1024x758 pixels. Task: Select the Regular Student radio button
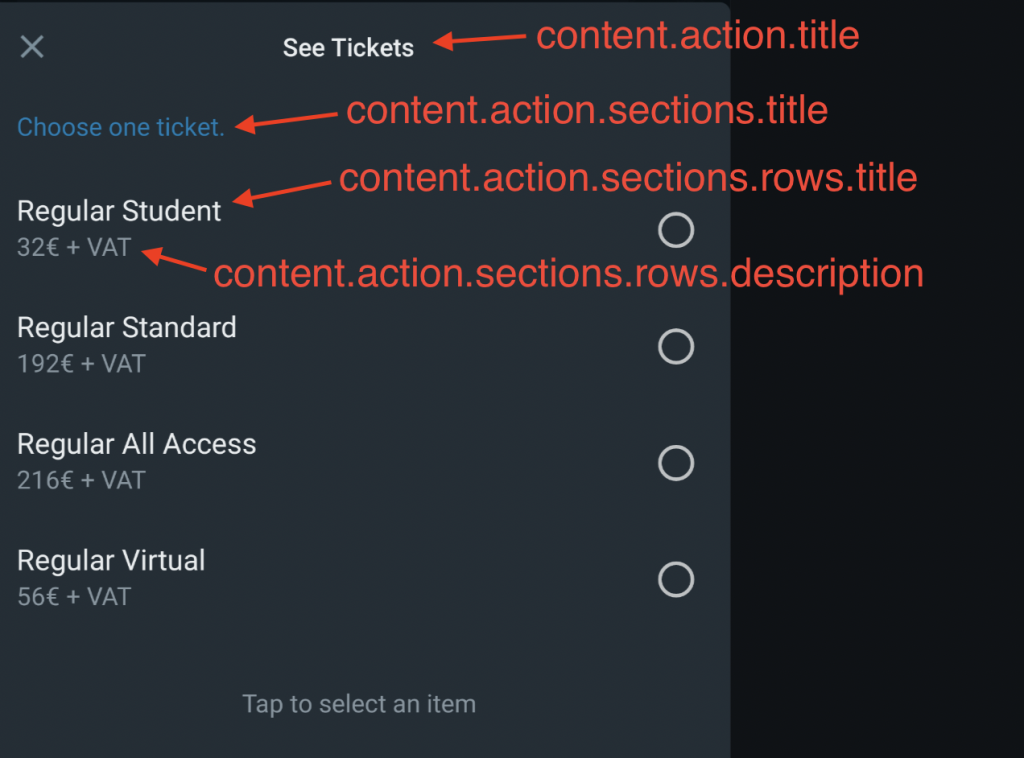pos(676,230)
